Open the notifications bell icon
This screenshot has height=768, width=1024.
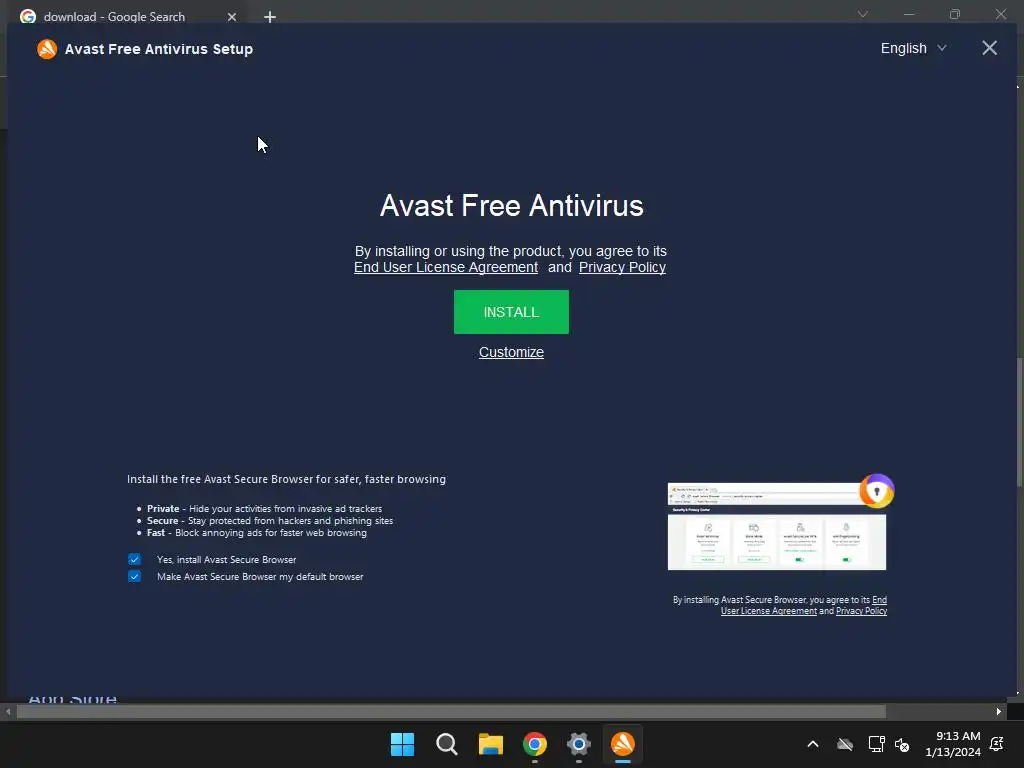coord(997,744)
